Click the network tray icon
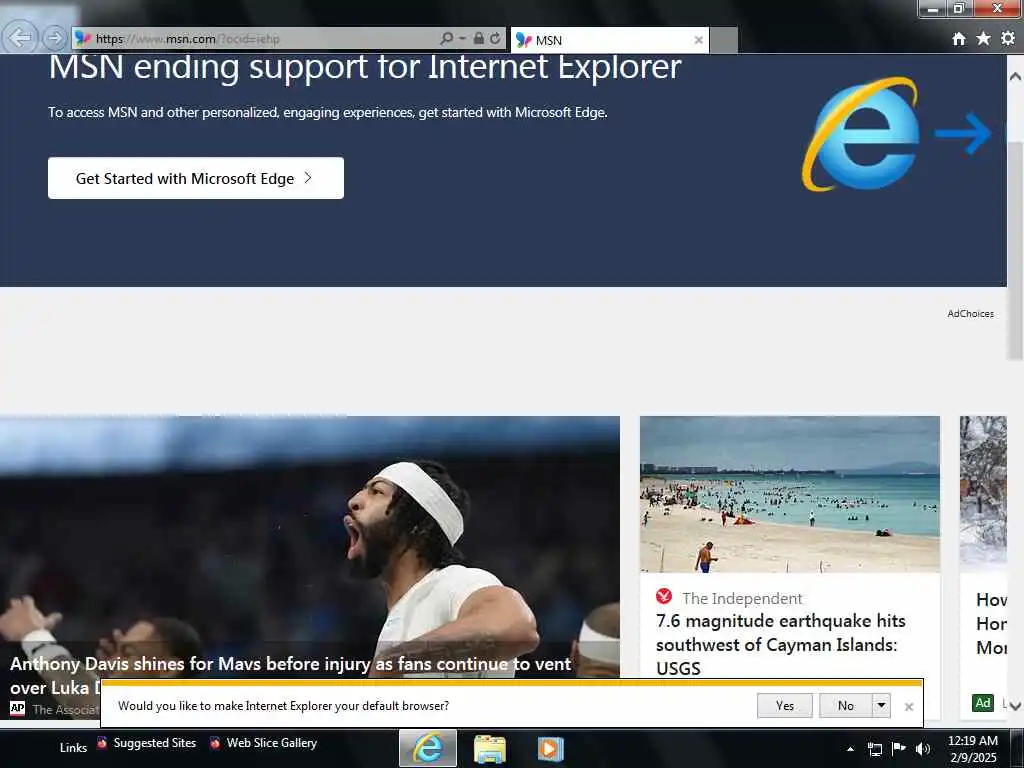Viewport: 1024px width, 768px height. [x=875, y=749]
